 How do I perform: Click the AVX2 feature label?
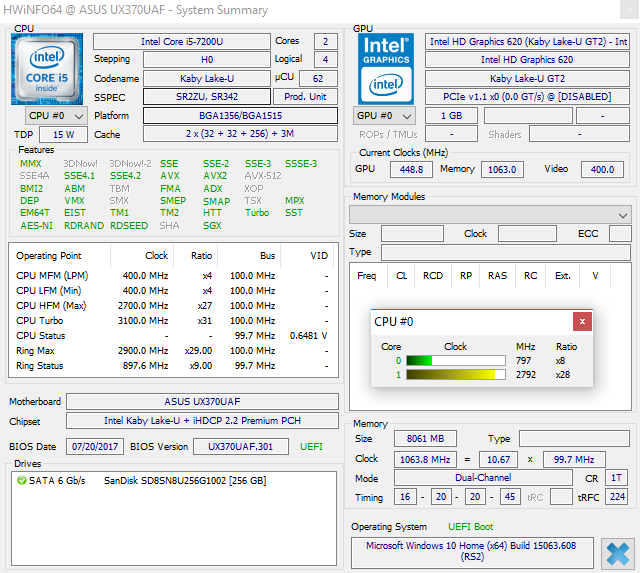(x=215, y=176)
